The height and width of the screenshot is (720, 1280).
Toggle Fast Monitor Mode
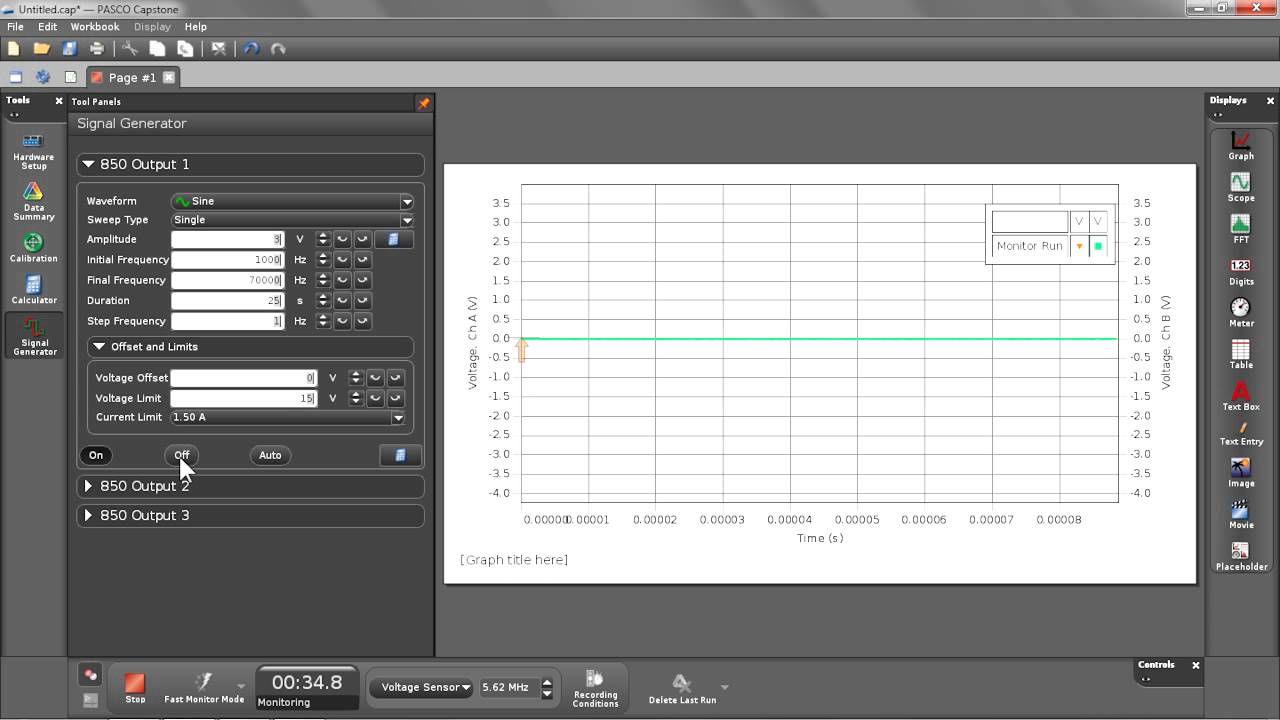pos(204,688)
